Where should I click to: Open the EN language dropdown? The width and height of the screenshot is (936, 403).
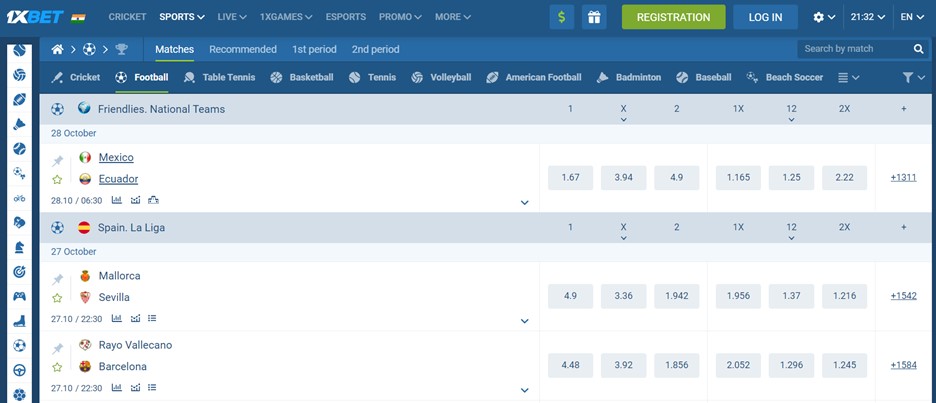[912, 17]
